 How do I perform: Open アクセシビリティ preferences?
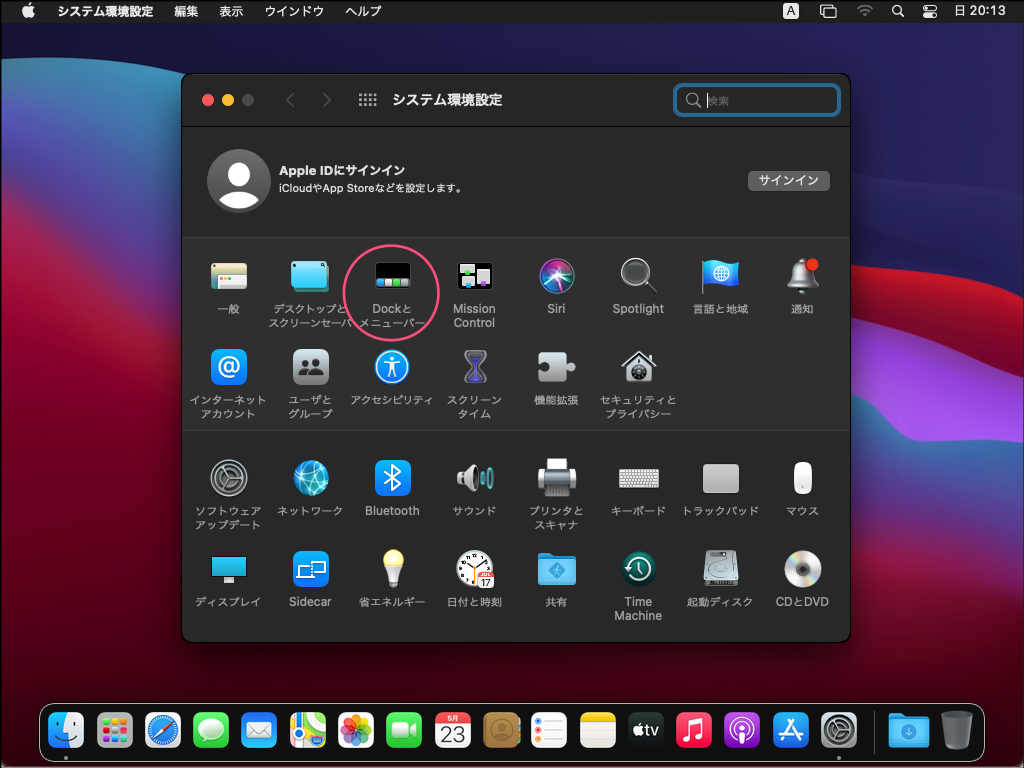[392, 367]
